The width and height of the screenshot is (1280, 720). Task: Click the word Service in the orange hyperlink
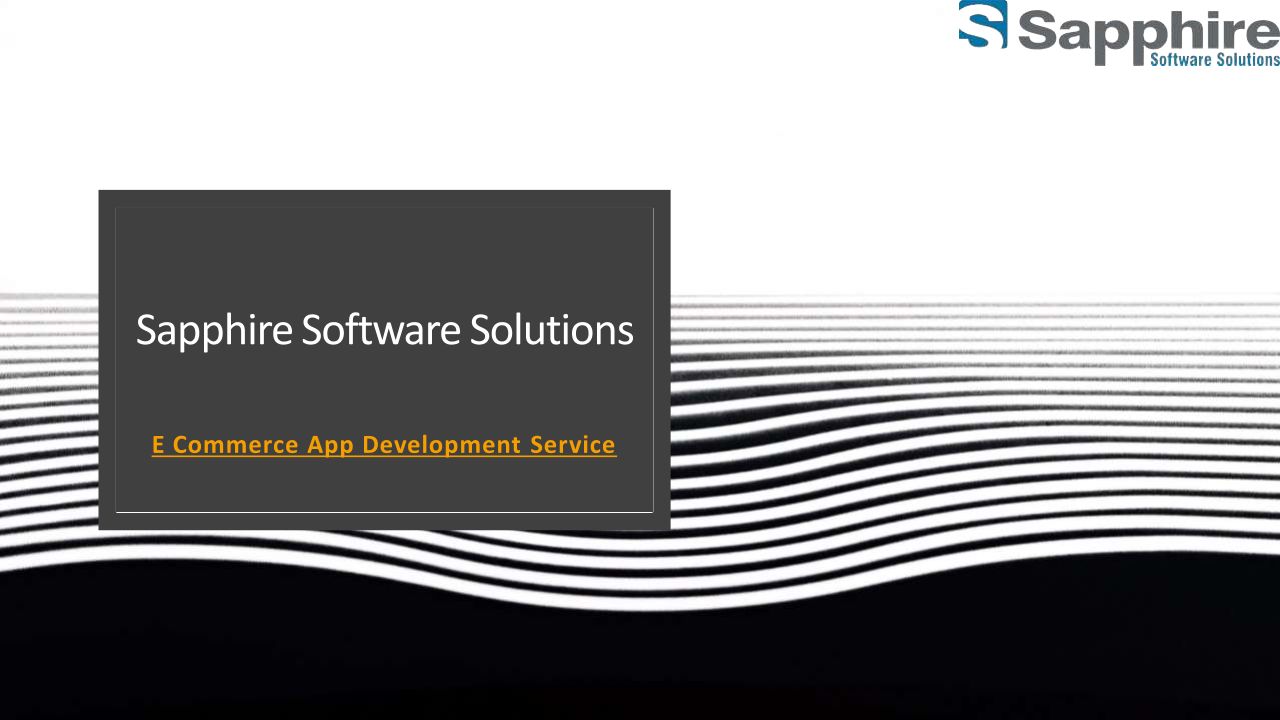[572, 445]
